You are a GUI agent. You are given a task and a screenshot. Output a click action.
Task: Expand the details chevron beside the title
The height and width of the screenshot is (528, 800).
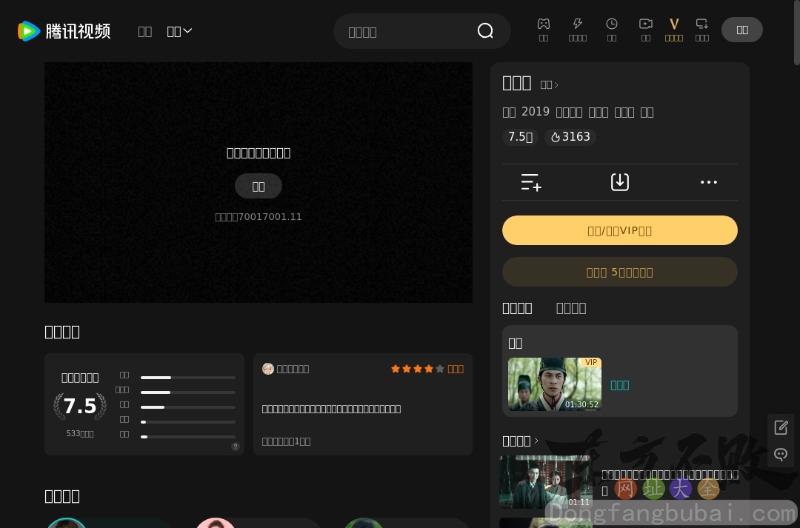549,85
